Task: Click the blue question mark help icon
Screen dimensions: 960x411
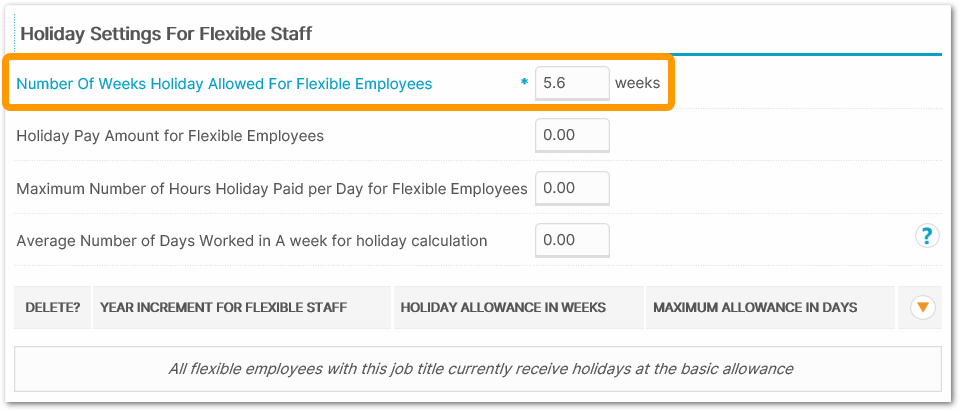Action: coord(927,236)
